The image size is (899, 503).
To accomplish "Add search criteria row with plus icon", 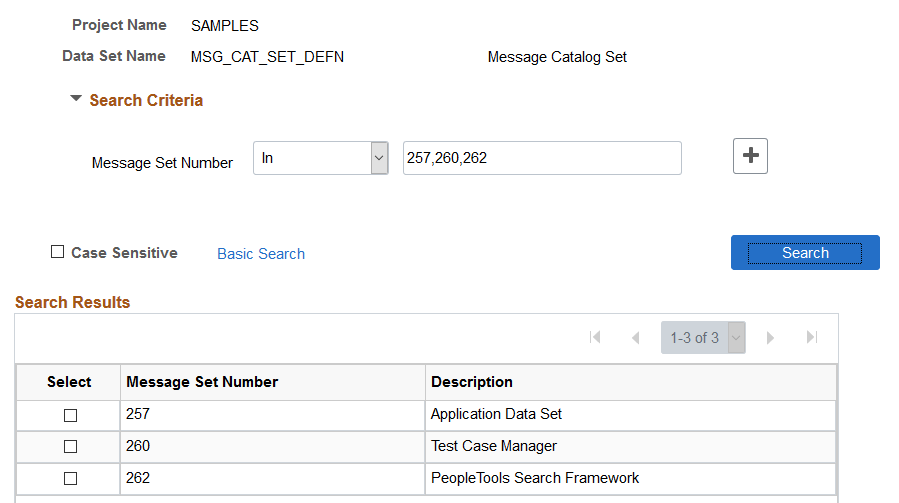I will pos(750,155).
